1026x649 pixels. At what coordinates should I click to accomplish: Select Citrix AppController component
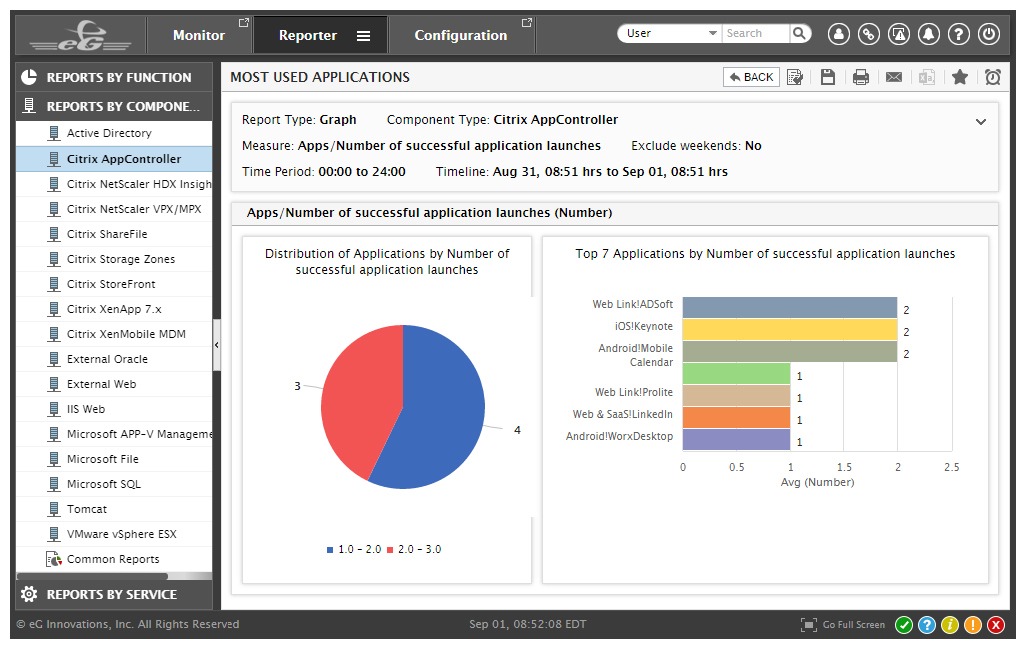coord(114,159)
